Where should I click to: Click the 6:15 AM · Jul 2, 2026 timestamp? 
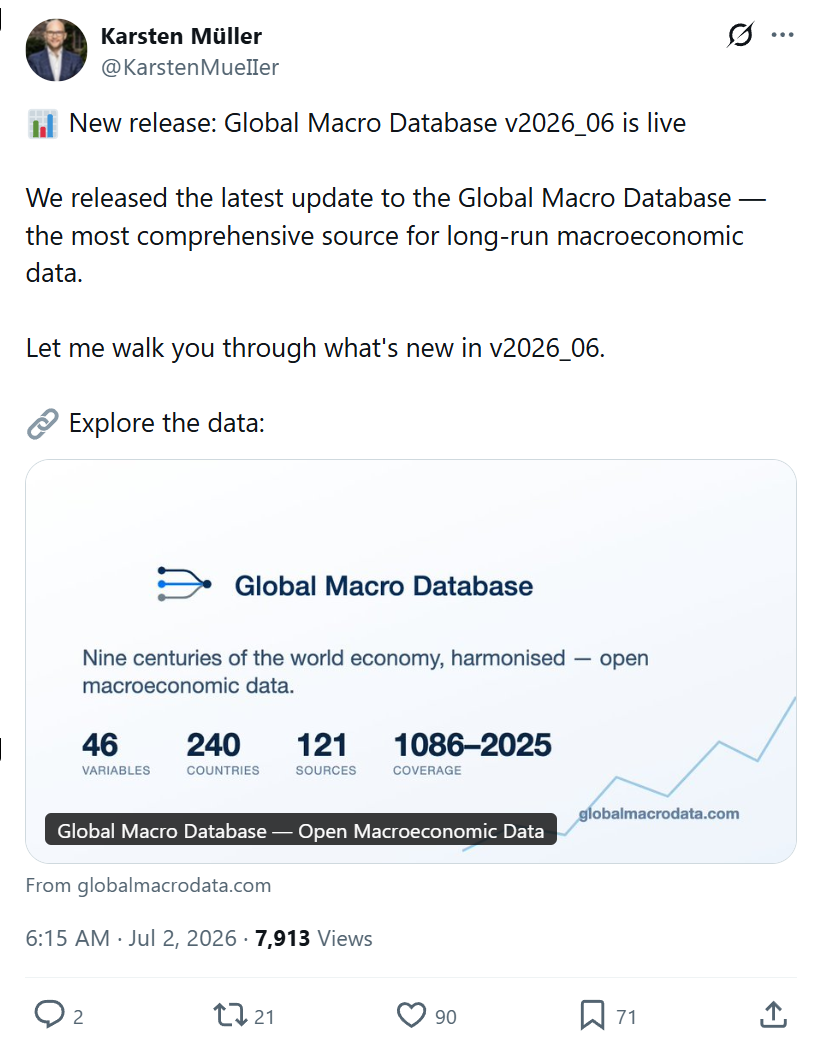point(131,938)
